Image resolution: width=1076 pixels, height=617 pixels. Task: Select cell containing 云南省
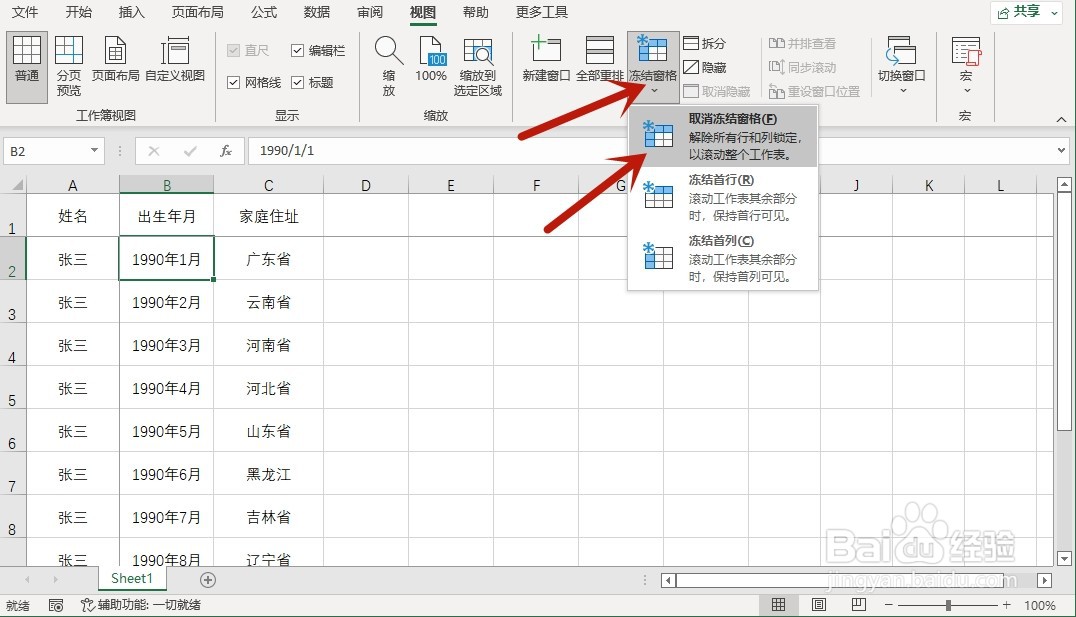(x=268, y=302)
